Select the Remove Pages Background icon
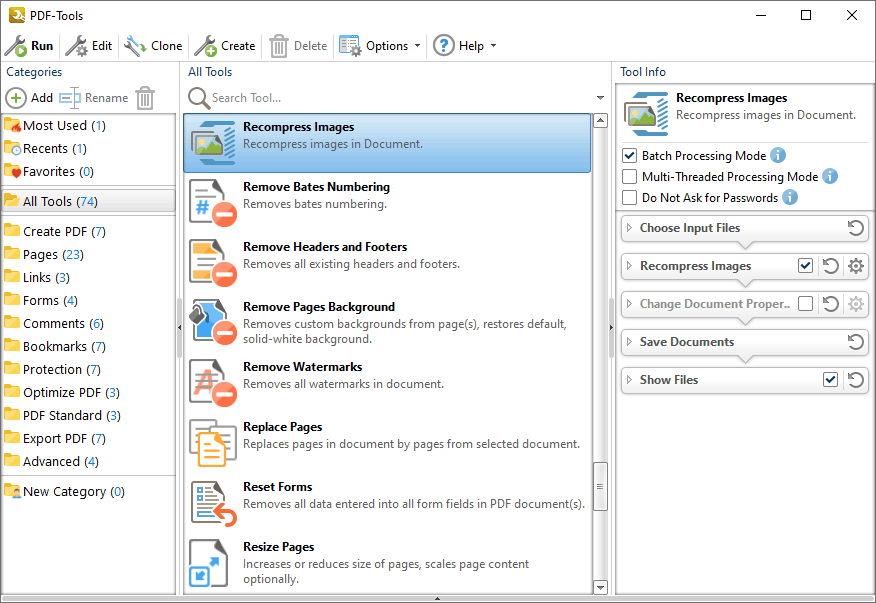 [212, 322]
